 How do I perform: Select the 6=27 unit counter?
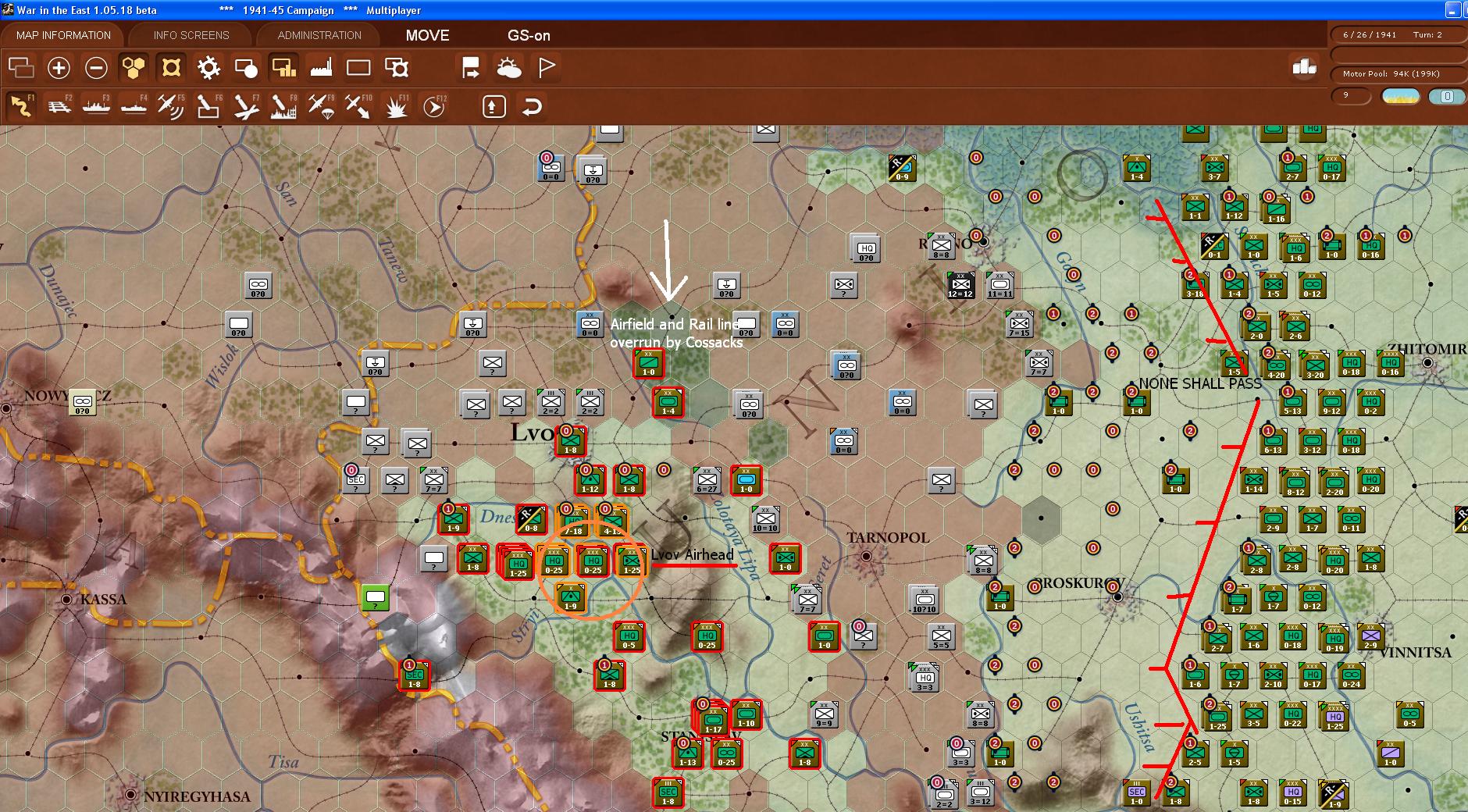click(707, 480)
